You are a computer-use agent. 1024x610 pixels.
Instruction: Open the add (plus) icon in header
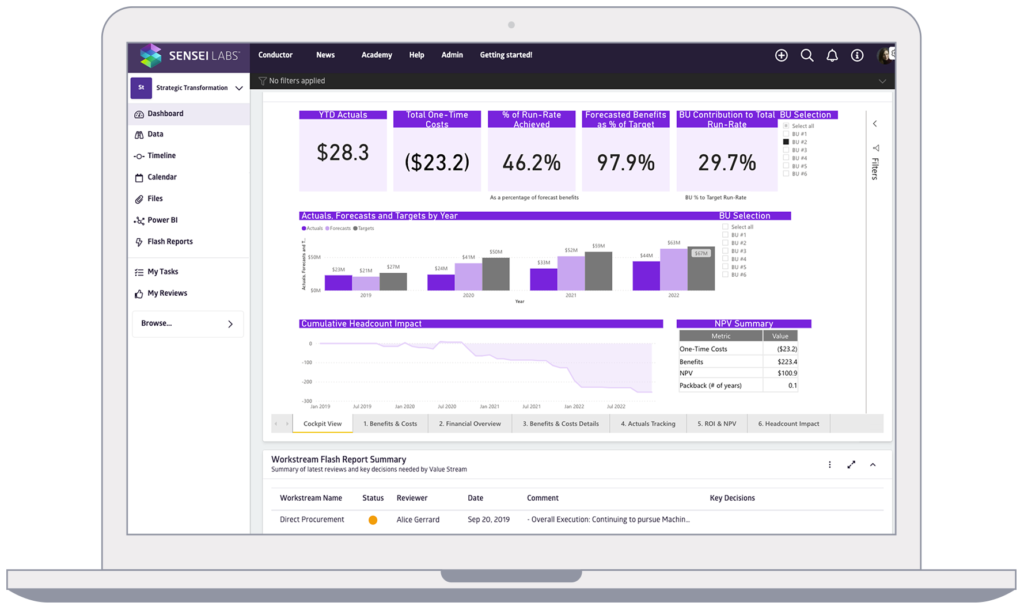pos(781,56)
